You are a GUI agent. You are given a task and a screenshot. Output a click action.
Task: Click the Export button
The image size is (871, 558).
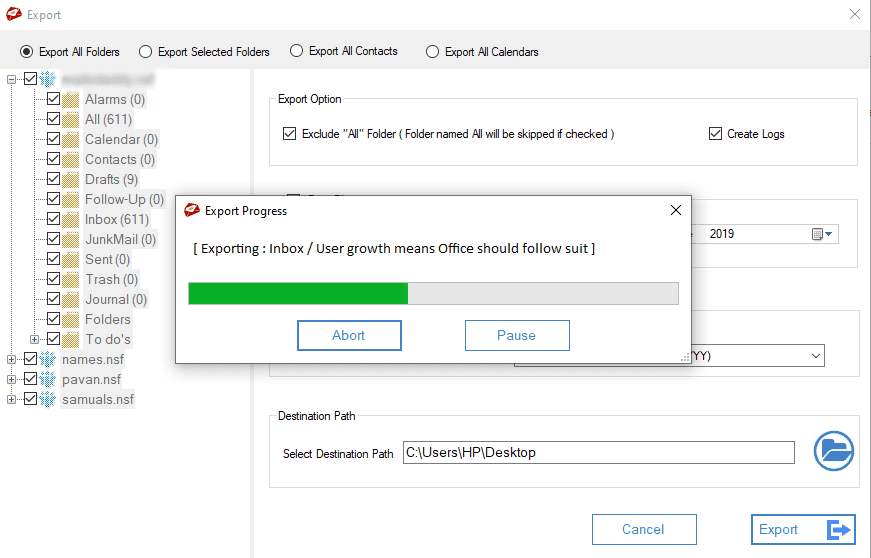point(803,529)
